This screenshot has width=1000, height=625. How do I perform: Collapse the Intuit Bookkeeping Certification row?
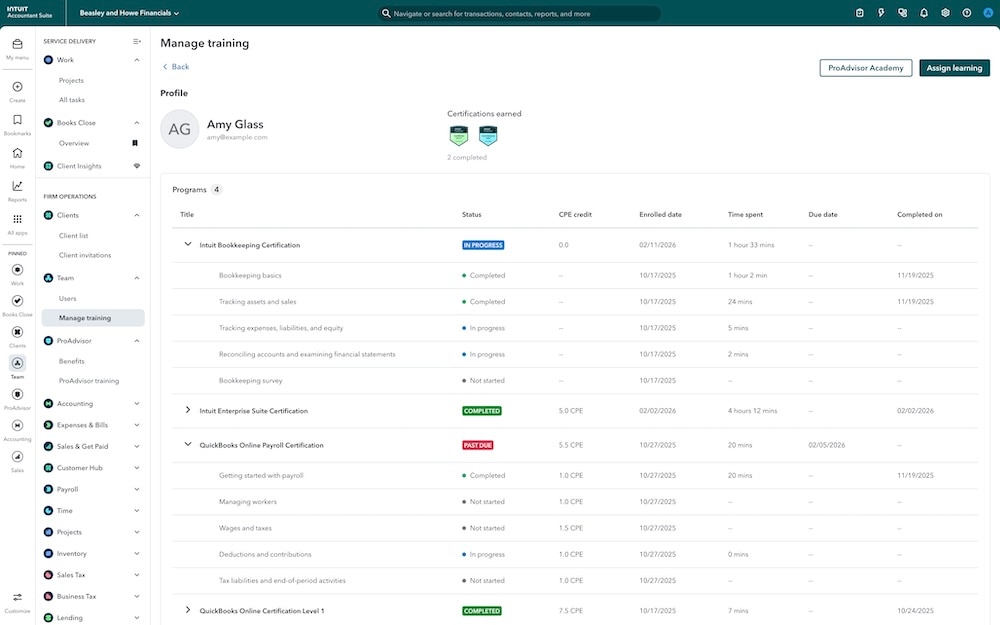point(187,244)
